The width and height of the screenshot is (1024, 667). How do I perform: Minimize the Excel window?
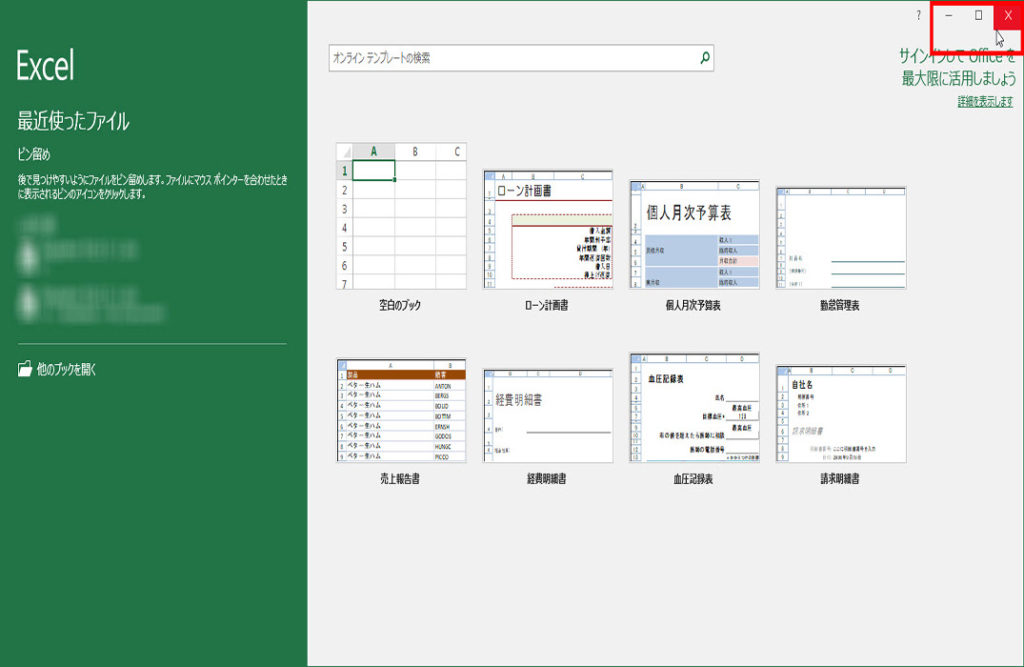coord(948,15)
